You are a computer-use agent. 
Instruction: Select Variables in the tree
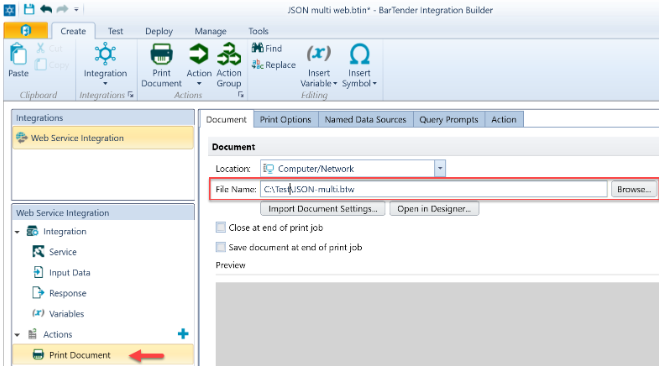coord(66,314)
